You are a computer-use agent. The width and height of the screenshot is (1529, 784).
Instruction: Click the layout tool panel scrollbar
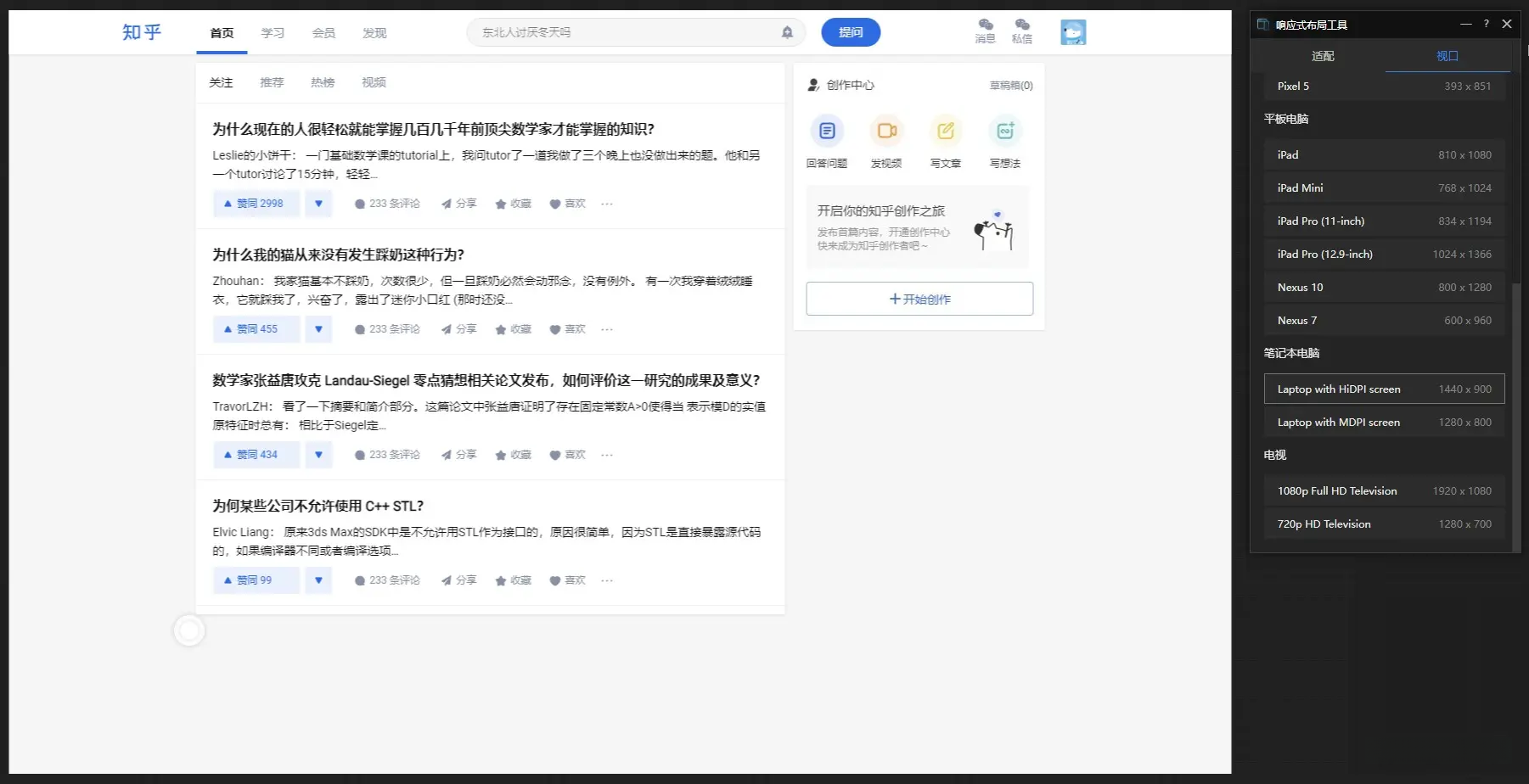click(1516, 416)
